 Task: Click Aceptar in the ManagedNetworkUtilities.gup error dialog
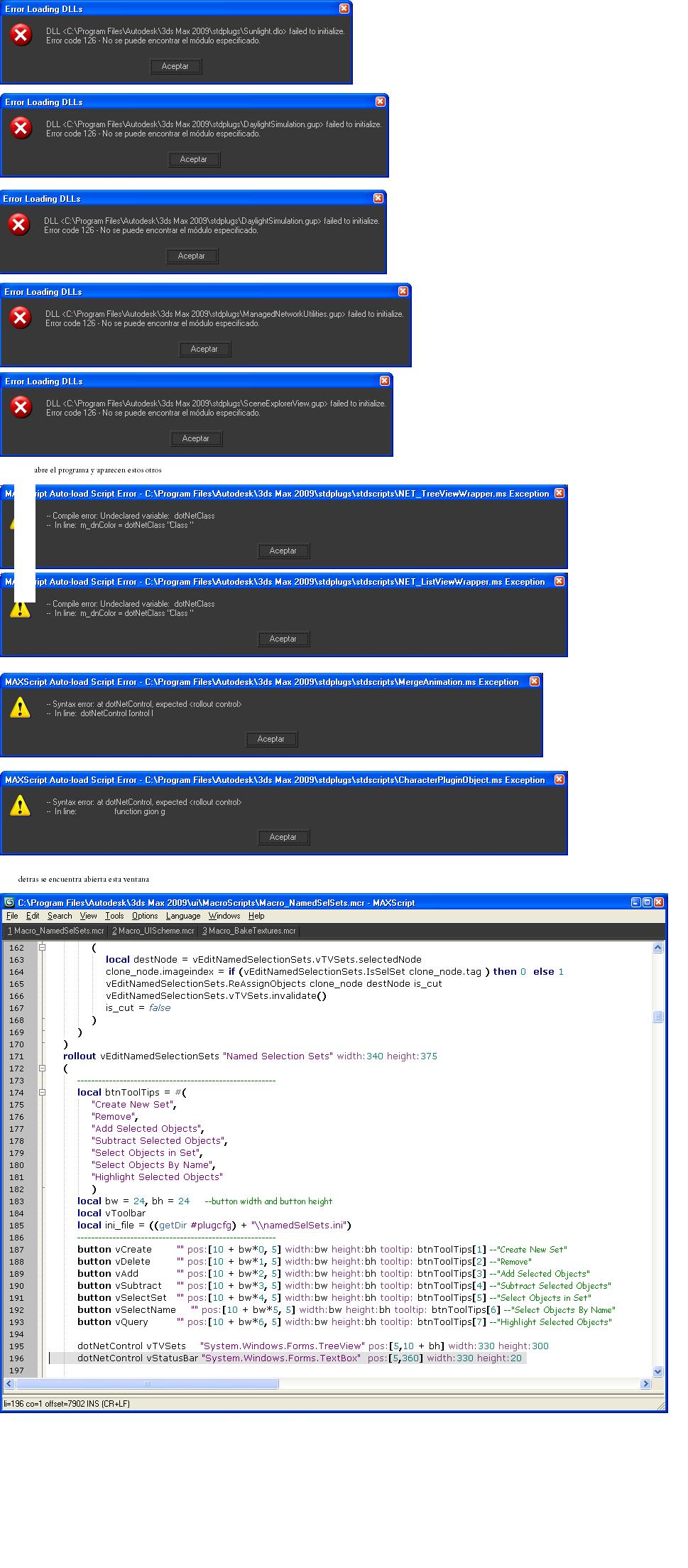204,349
